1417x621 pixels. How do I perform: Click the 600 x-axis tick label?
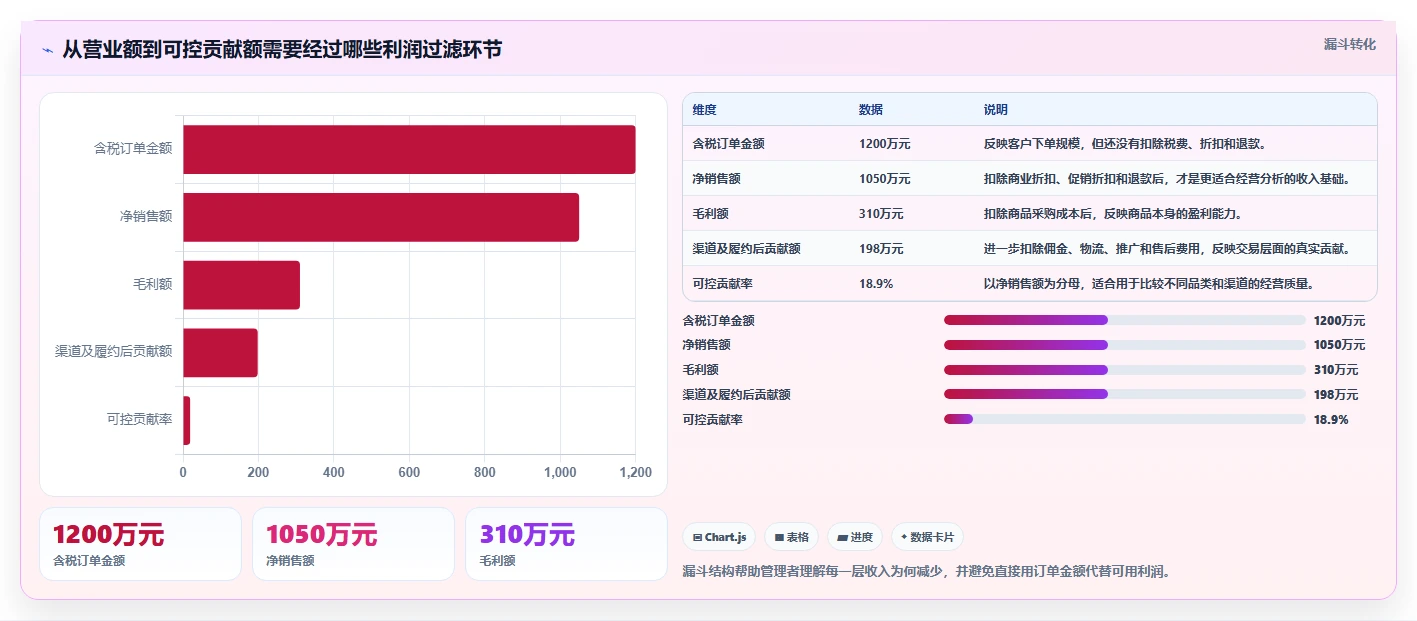409,472
